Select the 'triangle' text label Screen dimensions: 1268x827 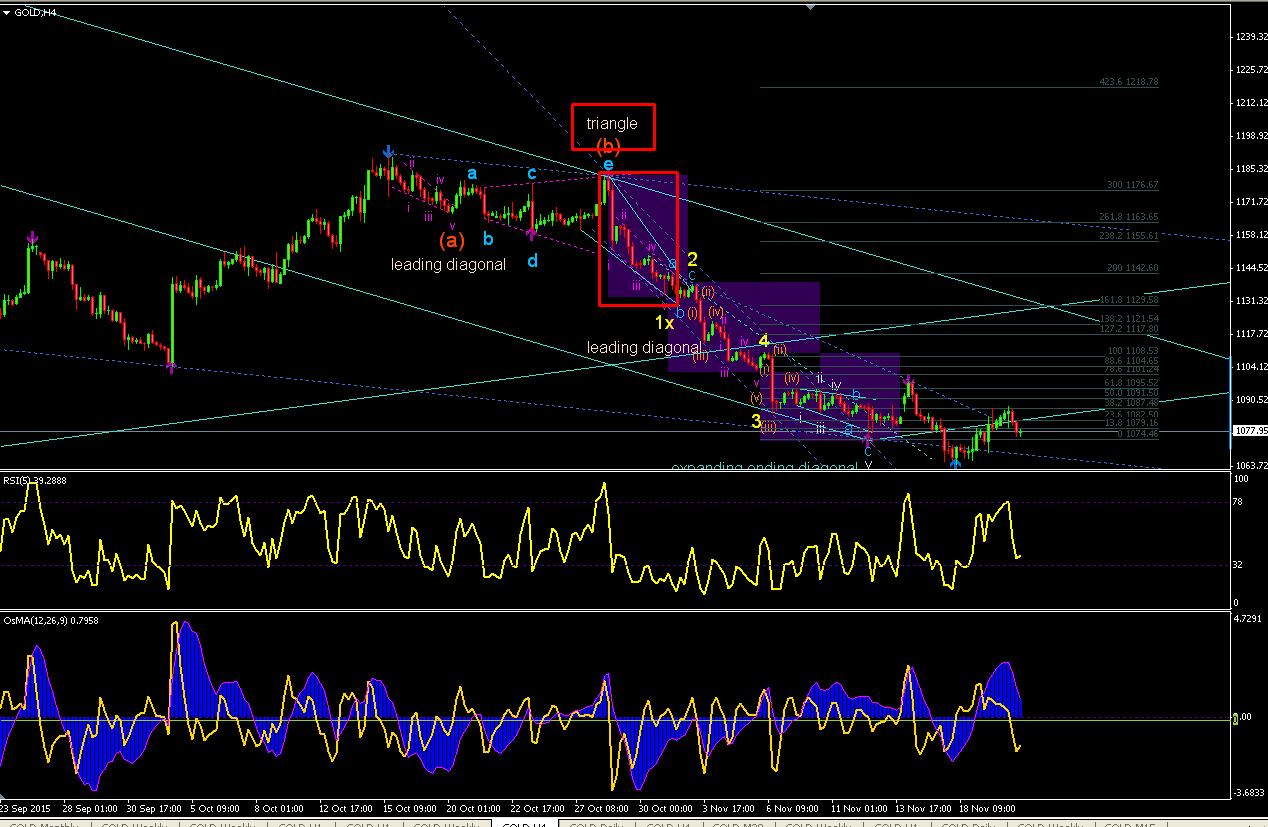pos(612,124)
